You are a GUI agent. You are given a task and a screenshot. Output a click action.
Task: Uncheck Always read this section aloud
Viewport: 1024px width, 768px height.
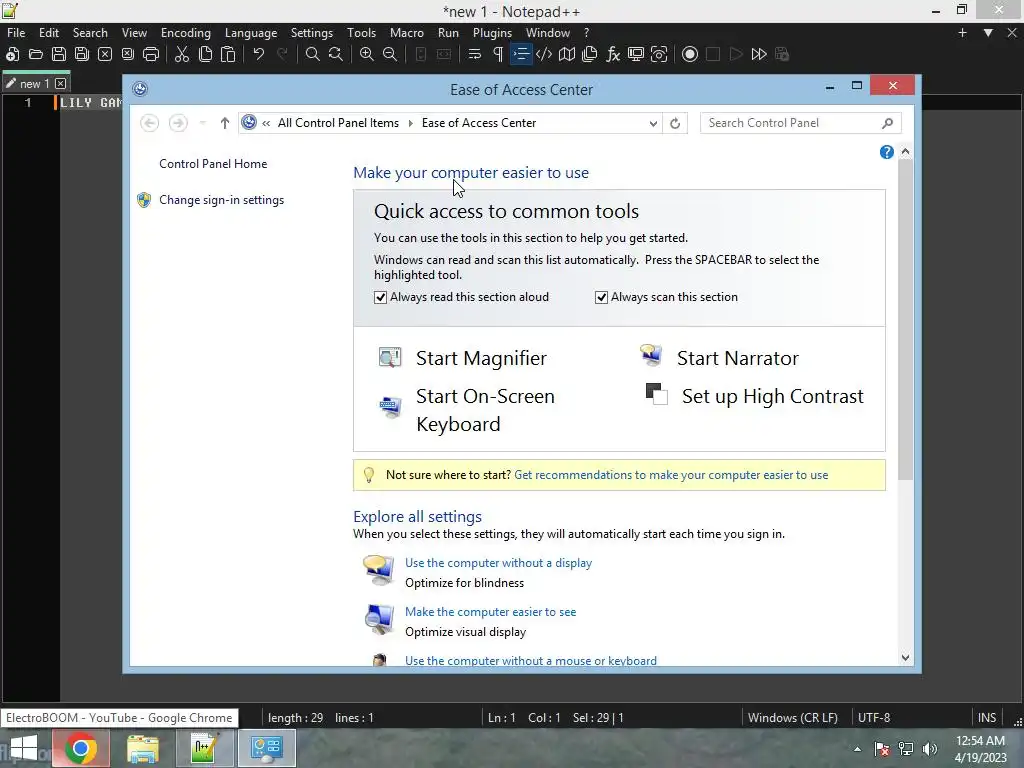pyautogui.click(x=380, y=297)
